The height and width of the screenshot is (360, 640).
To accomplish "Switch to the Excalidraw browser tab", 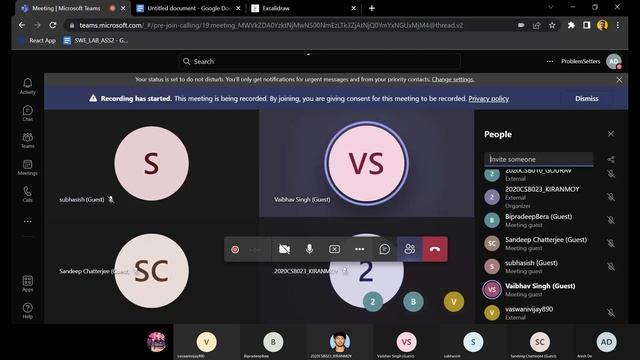I will coord(303,8).
